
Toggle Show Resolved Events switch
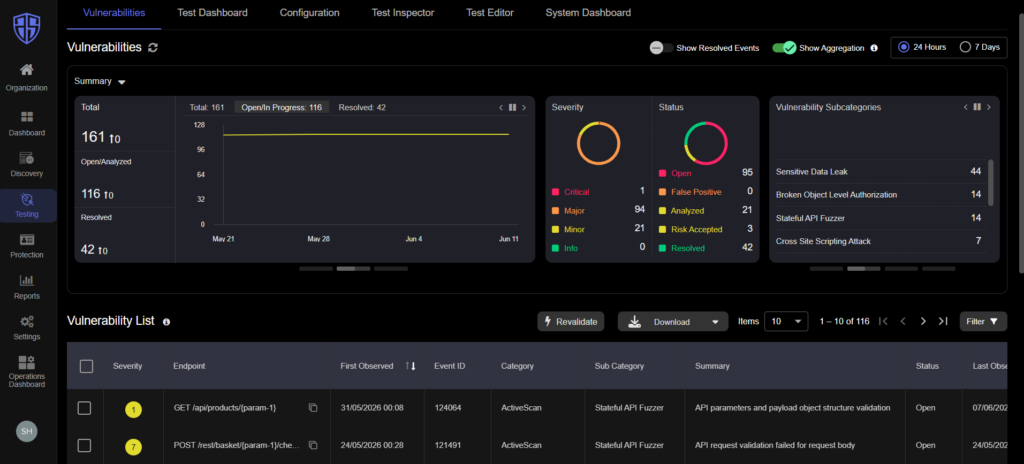[662, 48]
